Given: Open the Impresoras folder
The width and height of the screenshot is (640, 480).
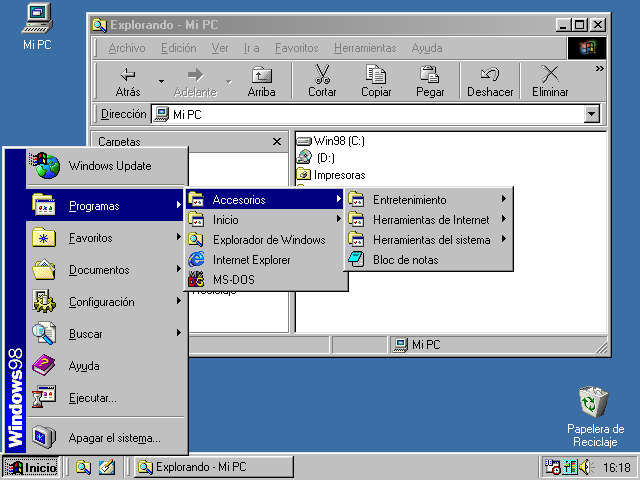Looking at the screenshot, I should (331, 175).
